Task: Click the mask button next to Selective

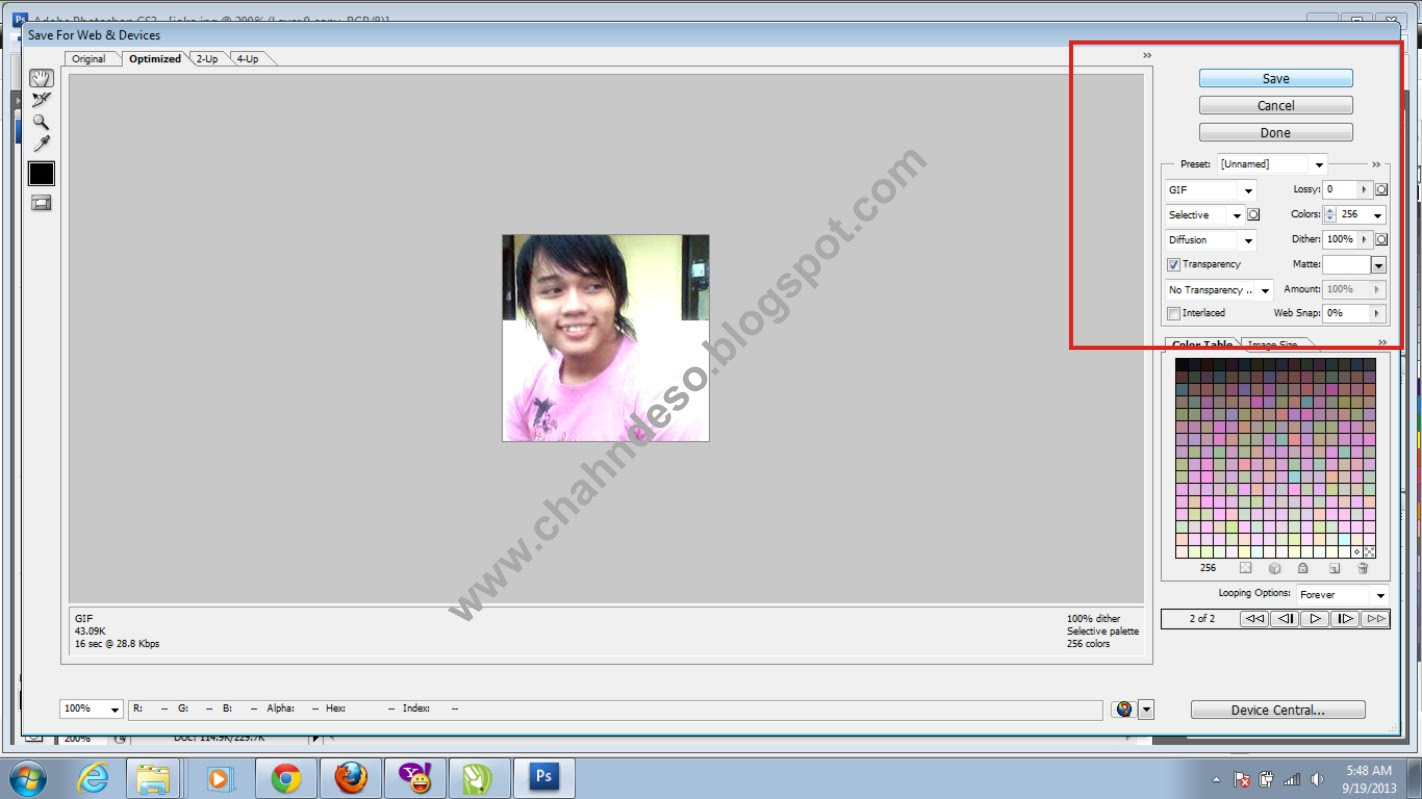Action: [x=1253, y=215]
